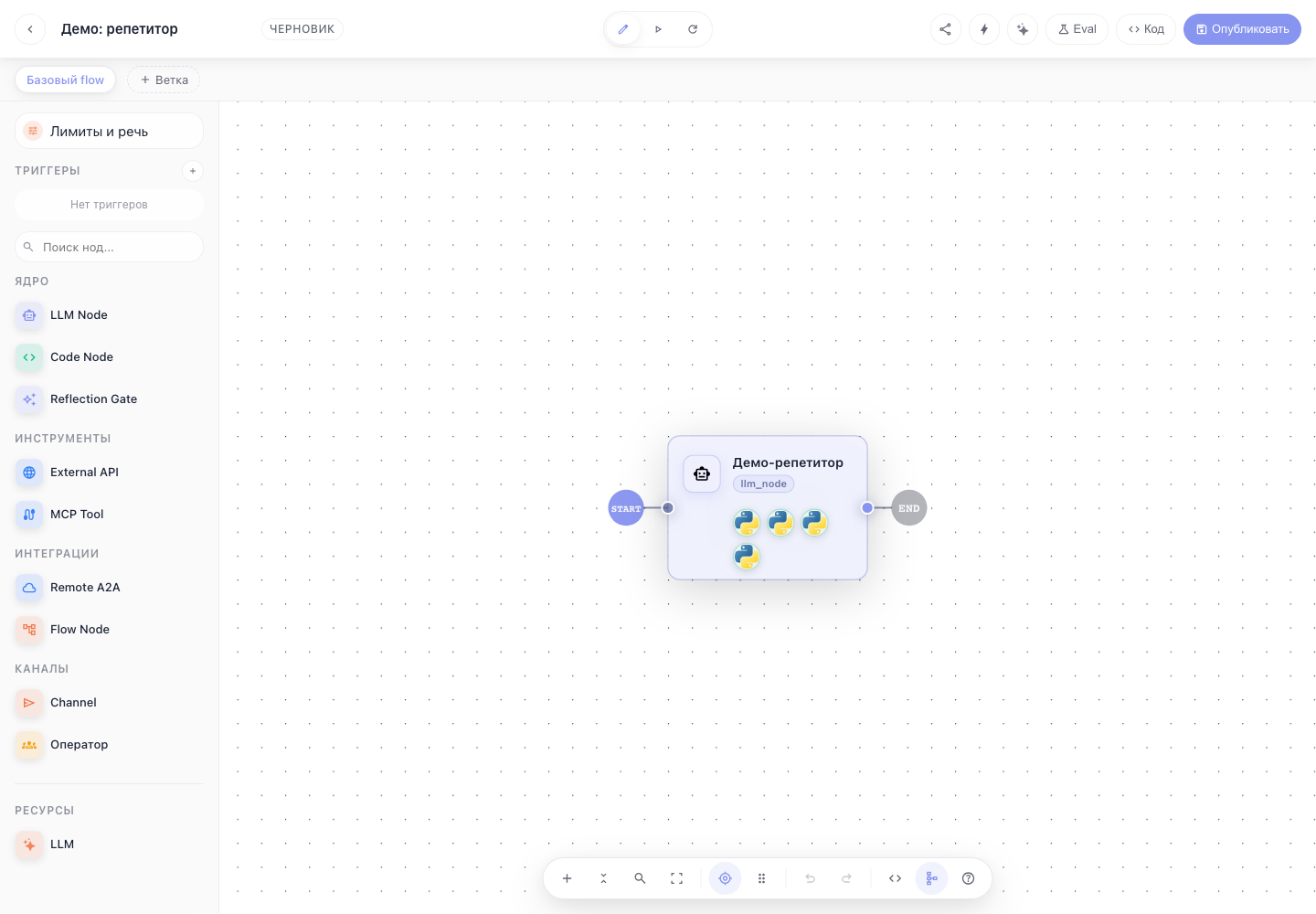Click the node's output connector dot
This screenshot has width=1316, height=914.
pos(867,508)
